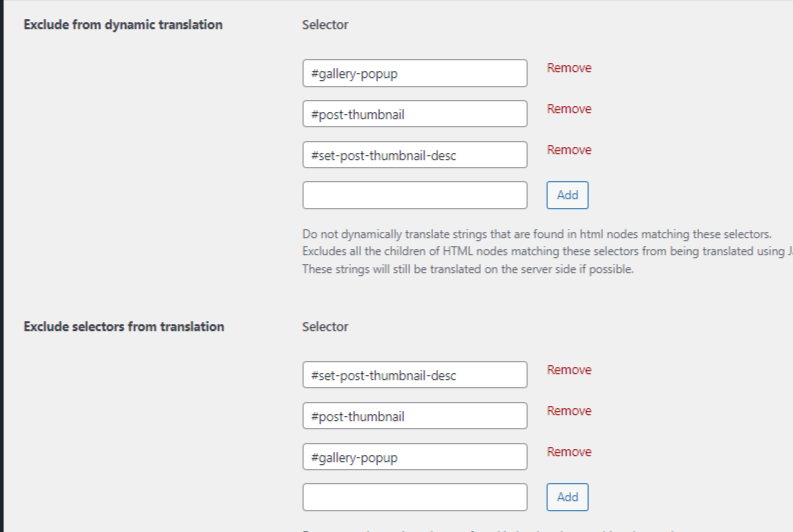
Task: Click Add button in Exclude selectors from translation
Action: pos(567,497)
